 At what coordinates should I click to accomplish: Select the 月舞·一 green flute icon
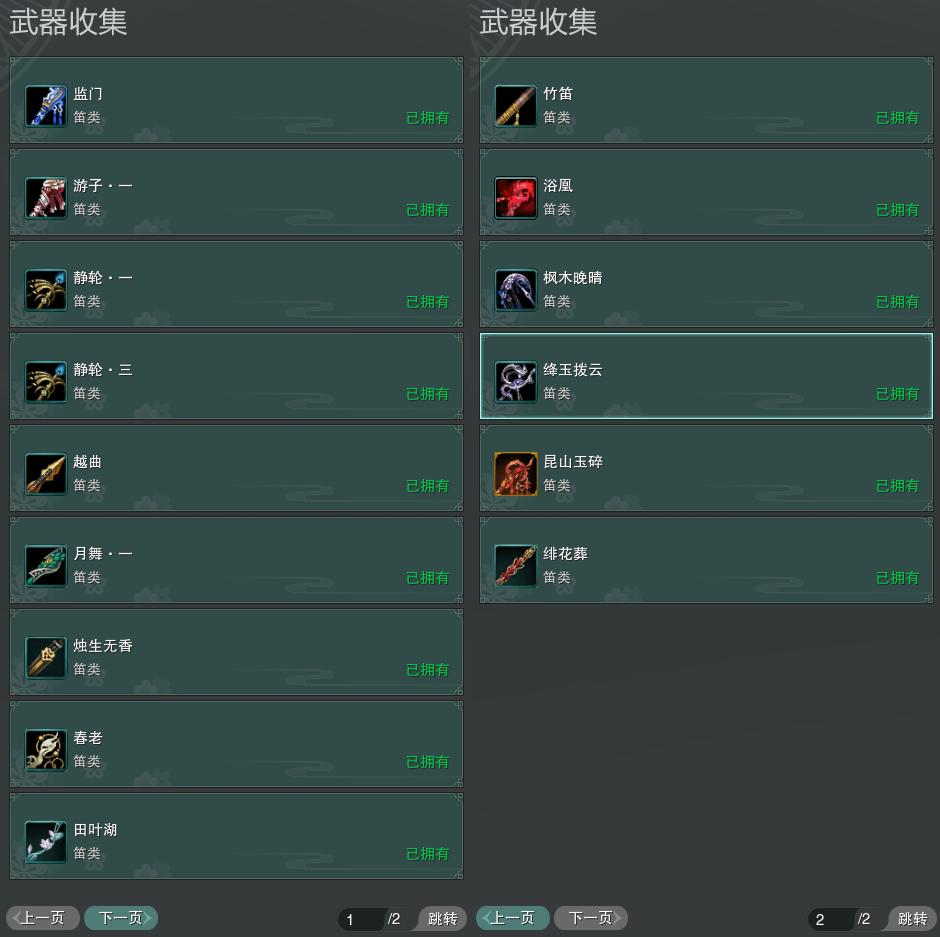(46, 565)
